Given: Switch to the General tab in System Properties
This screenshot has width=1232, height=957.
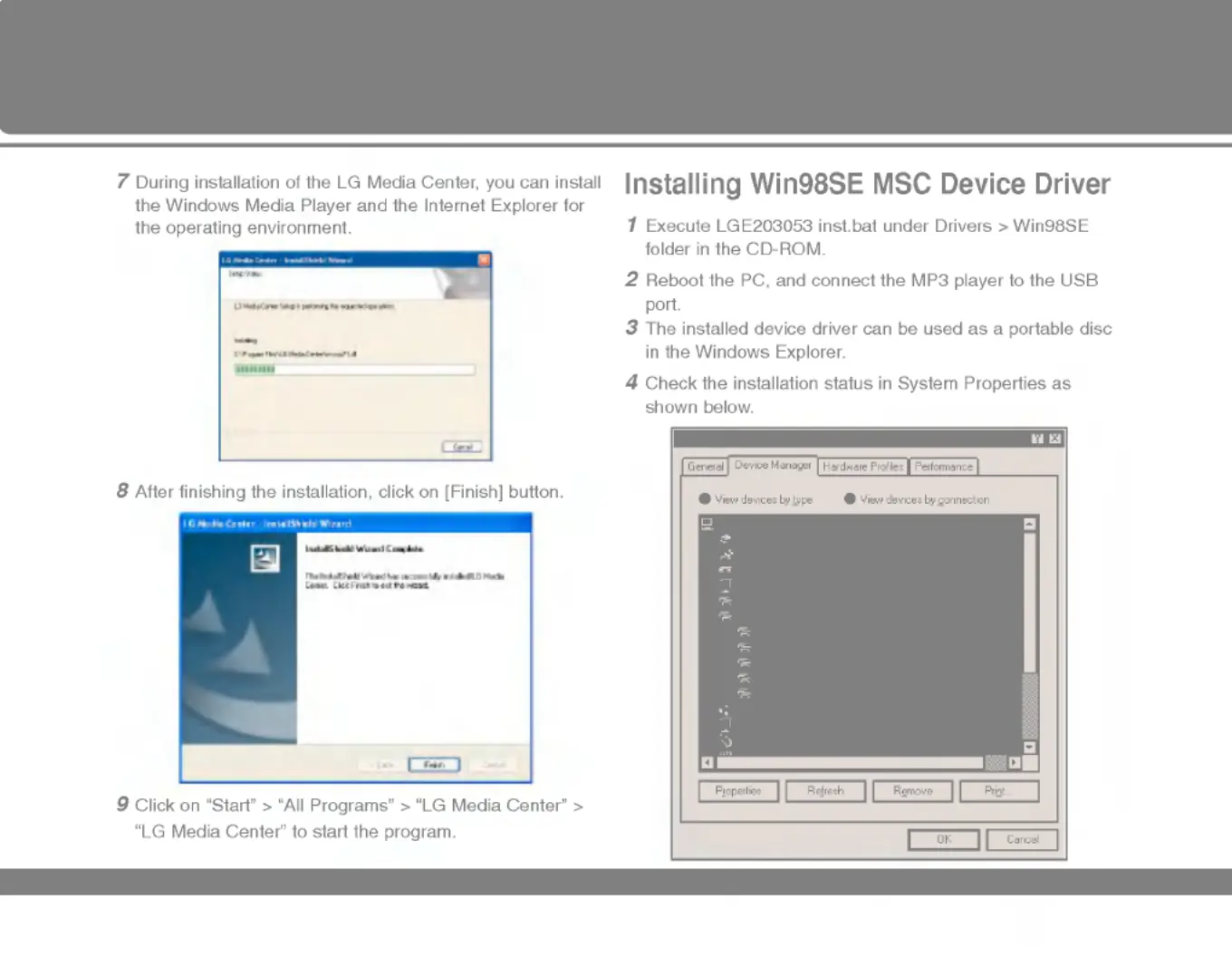Looking at the screenshot, I should click(705, 467).
